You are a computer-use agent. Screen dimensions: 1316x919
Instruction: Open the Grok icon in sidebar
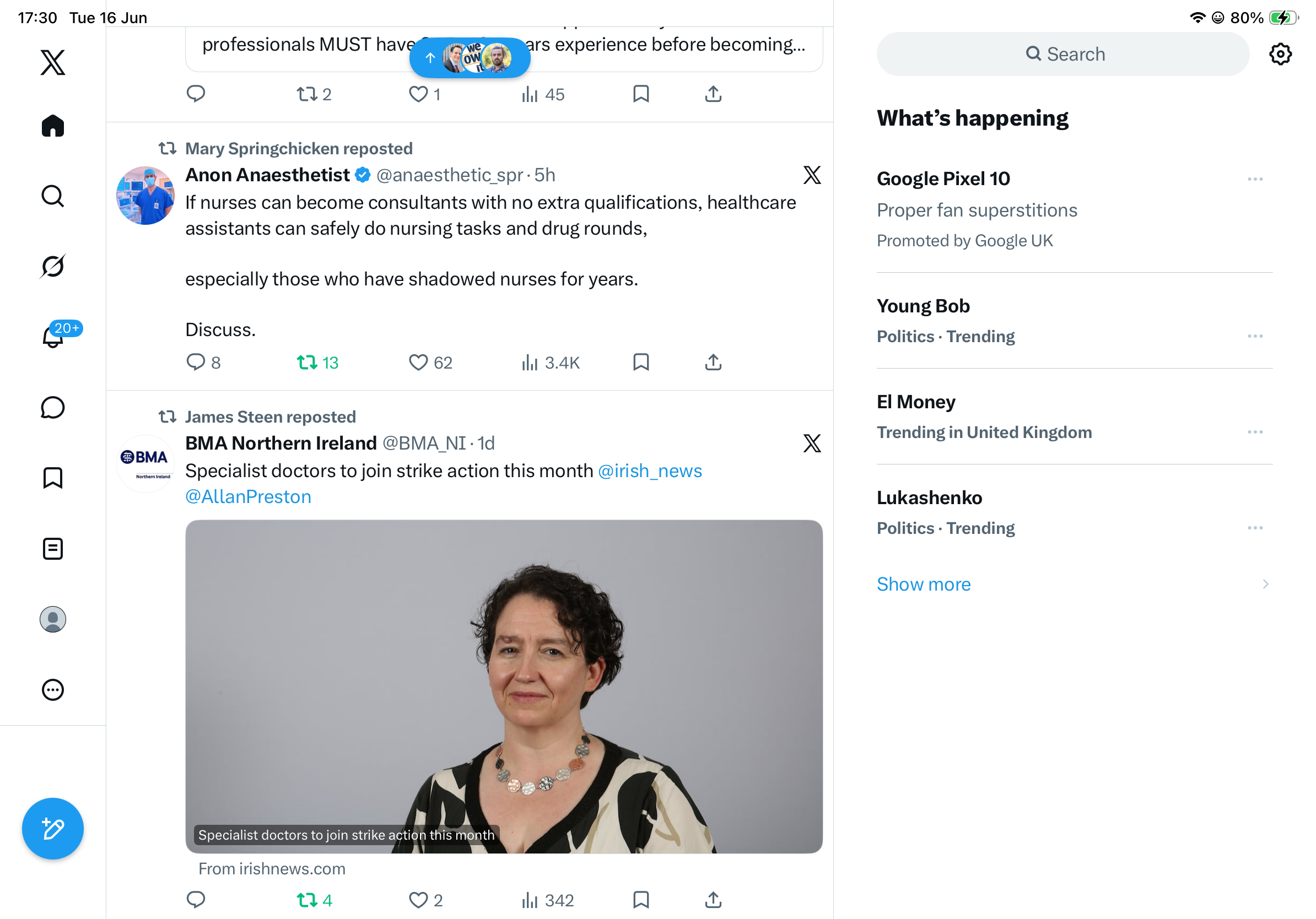tap(53, 266)
